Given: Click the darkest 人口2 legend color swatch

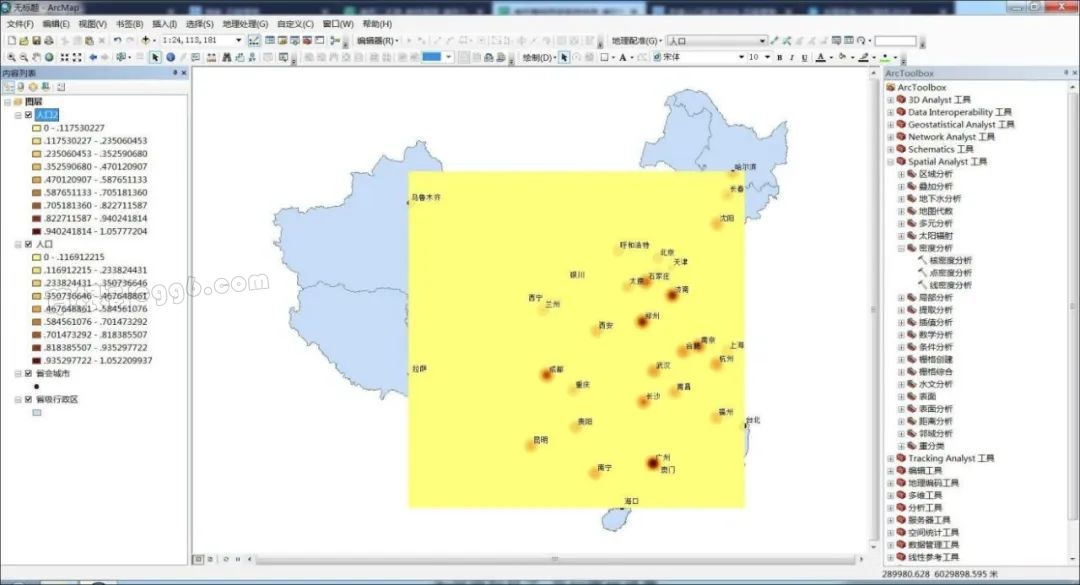Looking at the screenshot, I should click(x=36, y=231).
